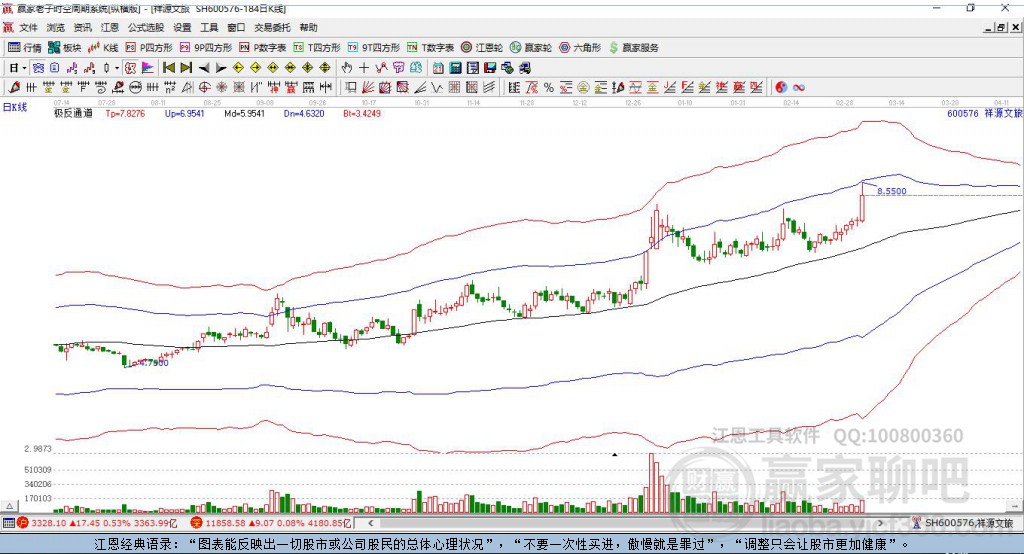Open the 赢家轮 wheel tool
Image resolution: width=1024 pixels, height=554 pixels.
click(531, 48)
